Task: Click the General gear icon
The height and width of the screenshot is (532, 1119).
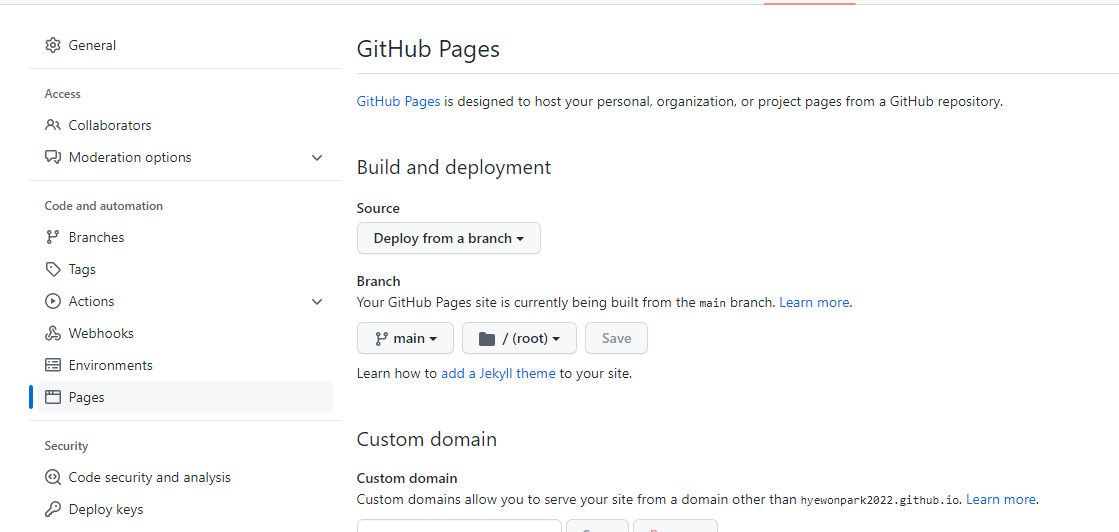Action: click(52, 45)
